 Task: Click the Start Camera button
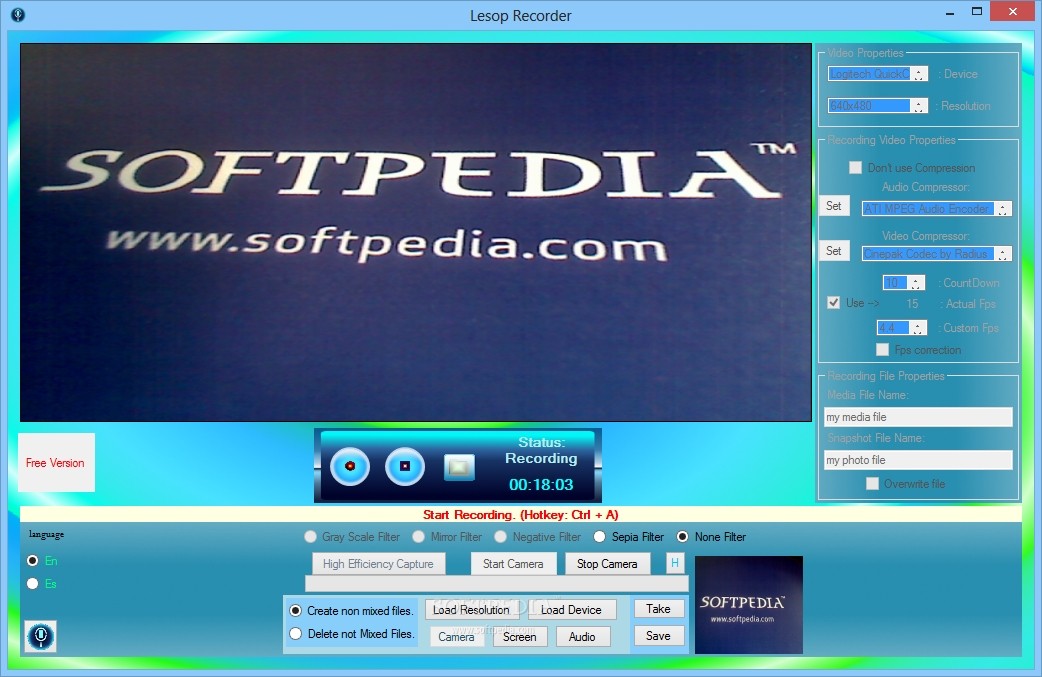tap(513, 563)
